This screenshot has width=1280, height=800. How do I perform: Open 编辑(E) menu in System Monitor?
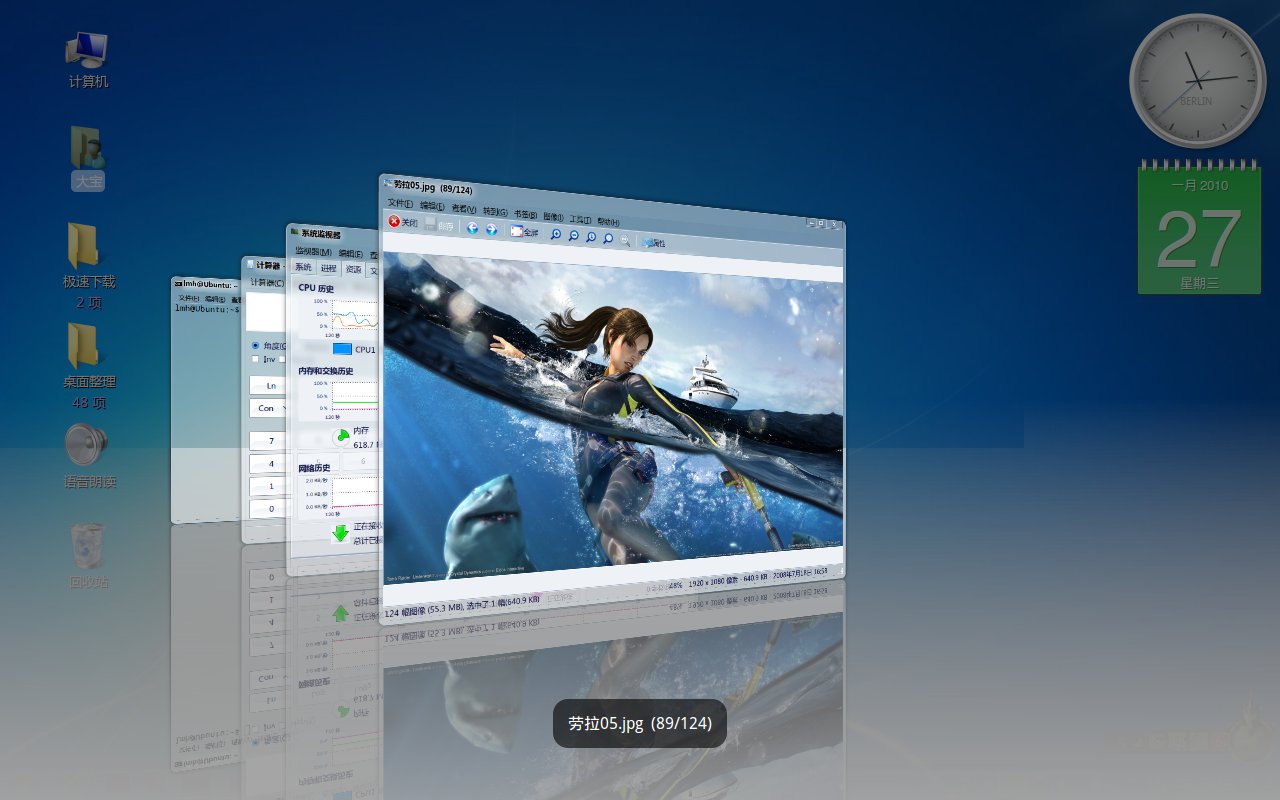click(350, 254)
